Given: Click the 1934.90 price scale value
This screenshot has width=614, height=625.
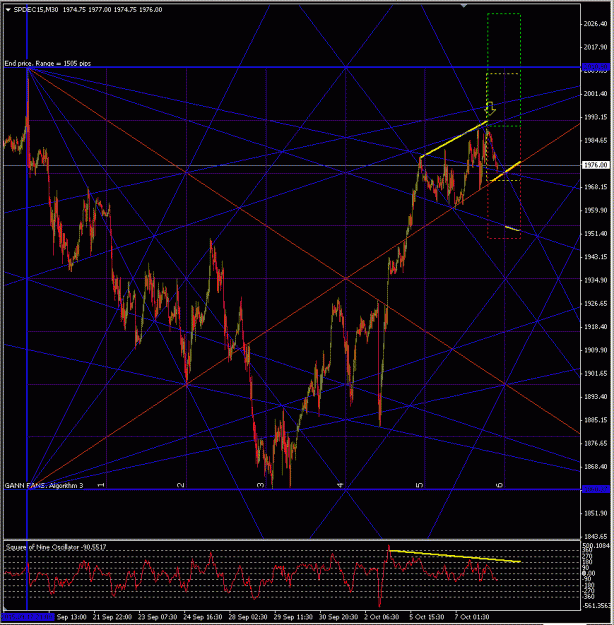Looking at the screenshot, I should point(595,280).
